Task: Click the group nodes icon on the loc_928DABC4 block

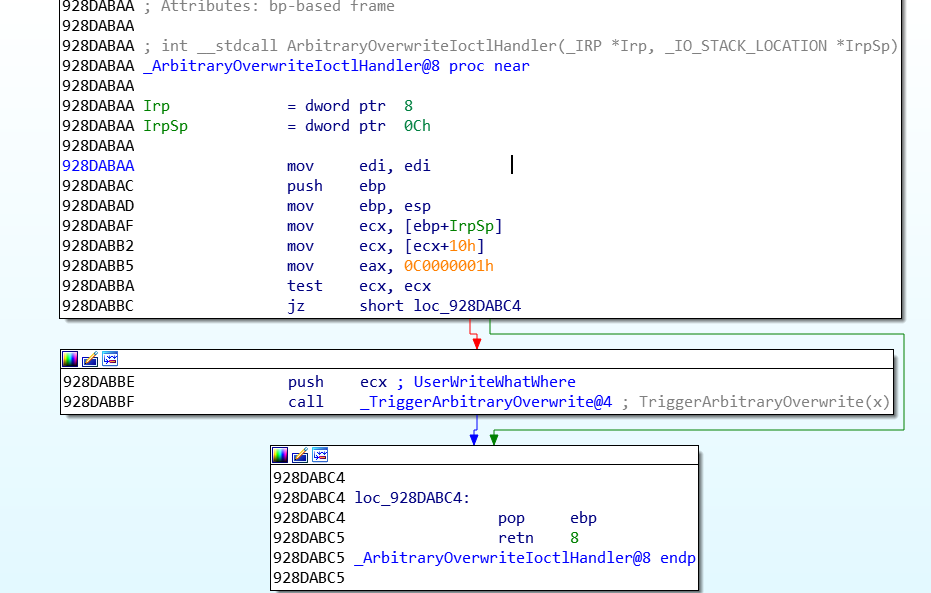Action: (321, 455)
